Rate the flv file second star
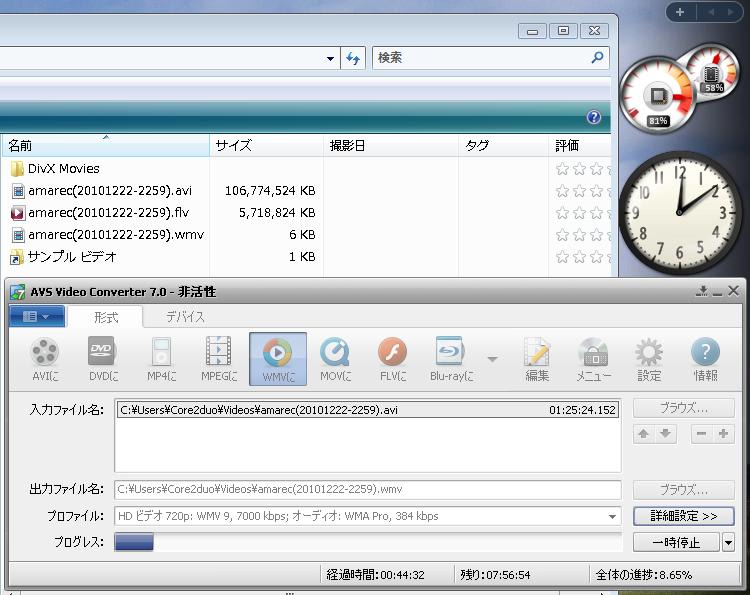750x595 pixels. click(579, 213)
